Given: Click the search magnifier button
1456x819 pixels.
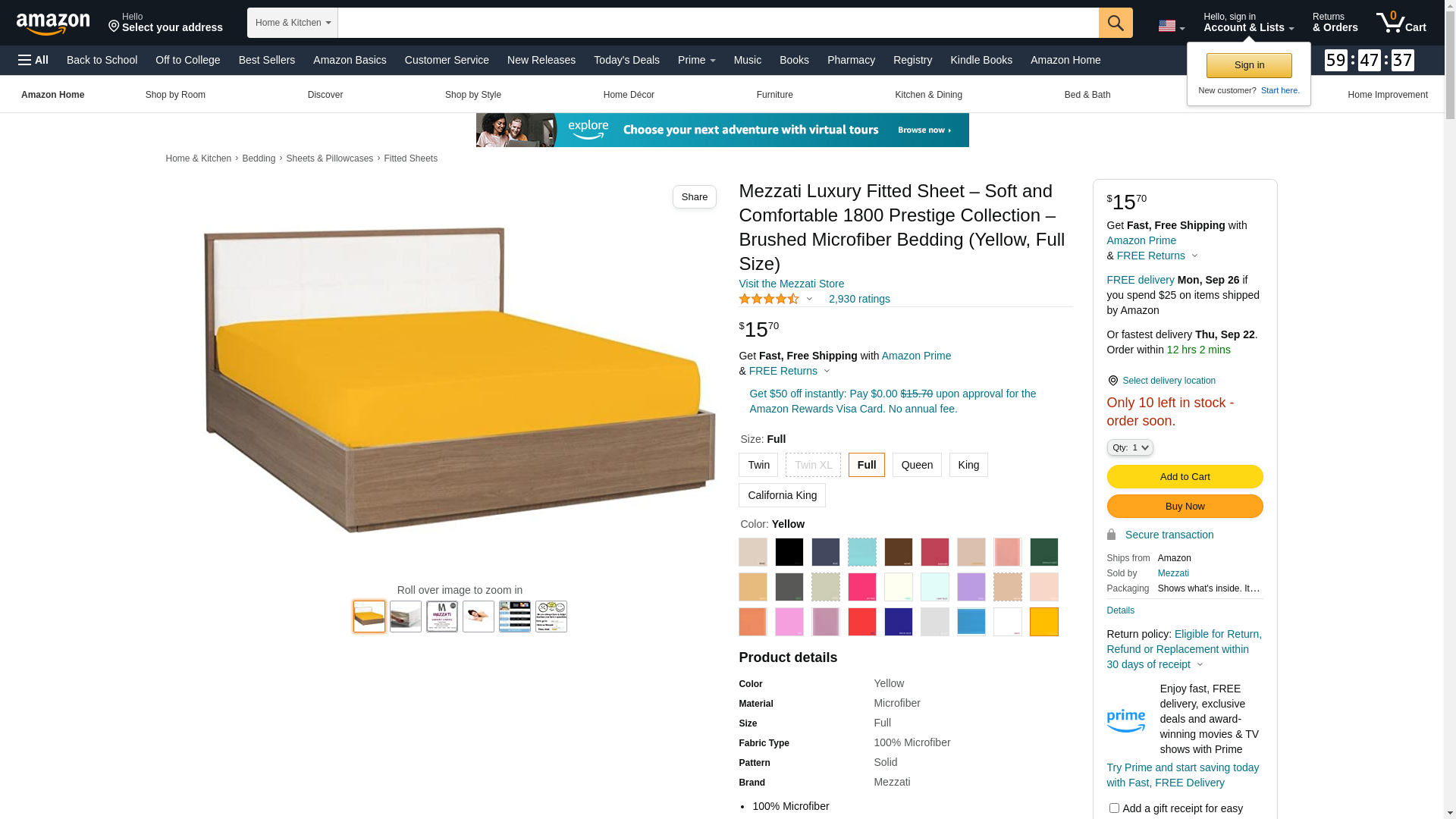Looking at the screenshot, I should point(1116,23).
